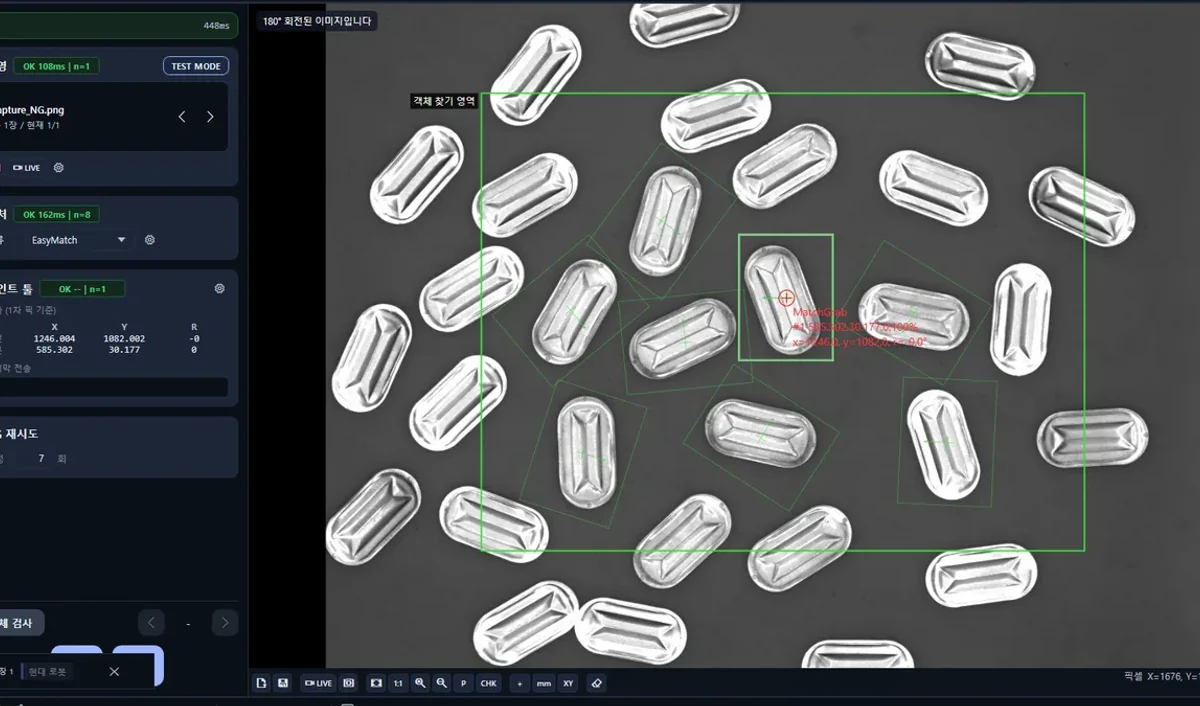
Task: Open the EasyMatch algorithm dropdown
Action: 76,240
